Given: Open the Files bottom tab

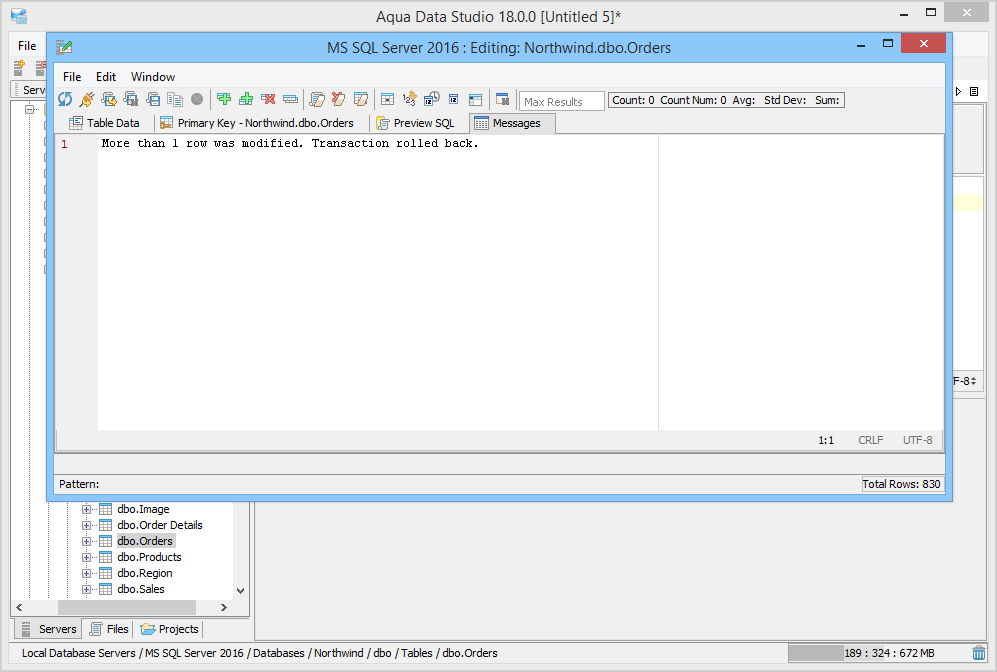Looking at the screenshot, I should coord(109,629).
